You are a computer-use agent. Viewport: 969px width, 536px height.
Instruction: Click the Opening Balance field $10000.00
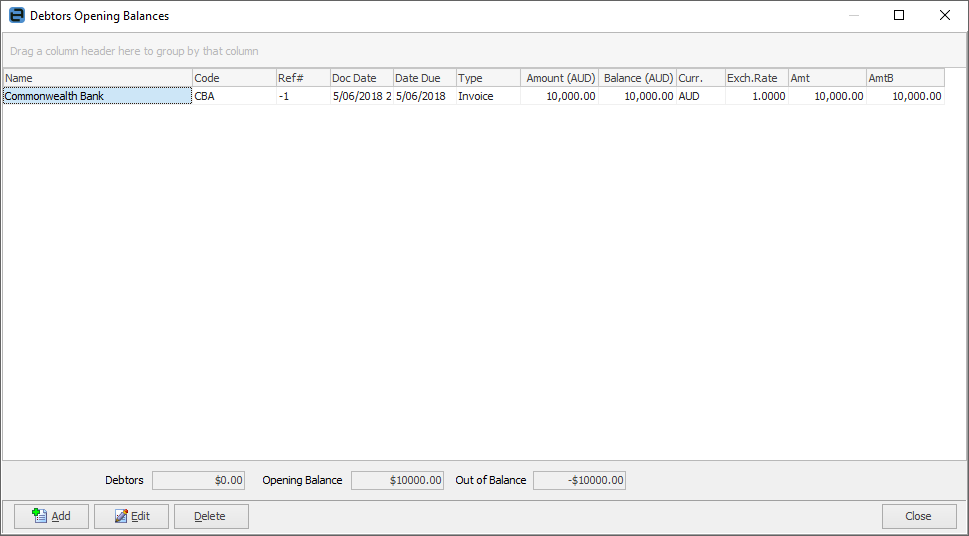click(397, 480)
